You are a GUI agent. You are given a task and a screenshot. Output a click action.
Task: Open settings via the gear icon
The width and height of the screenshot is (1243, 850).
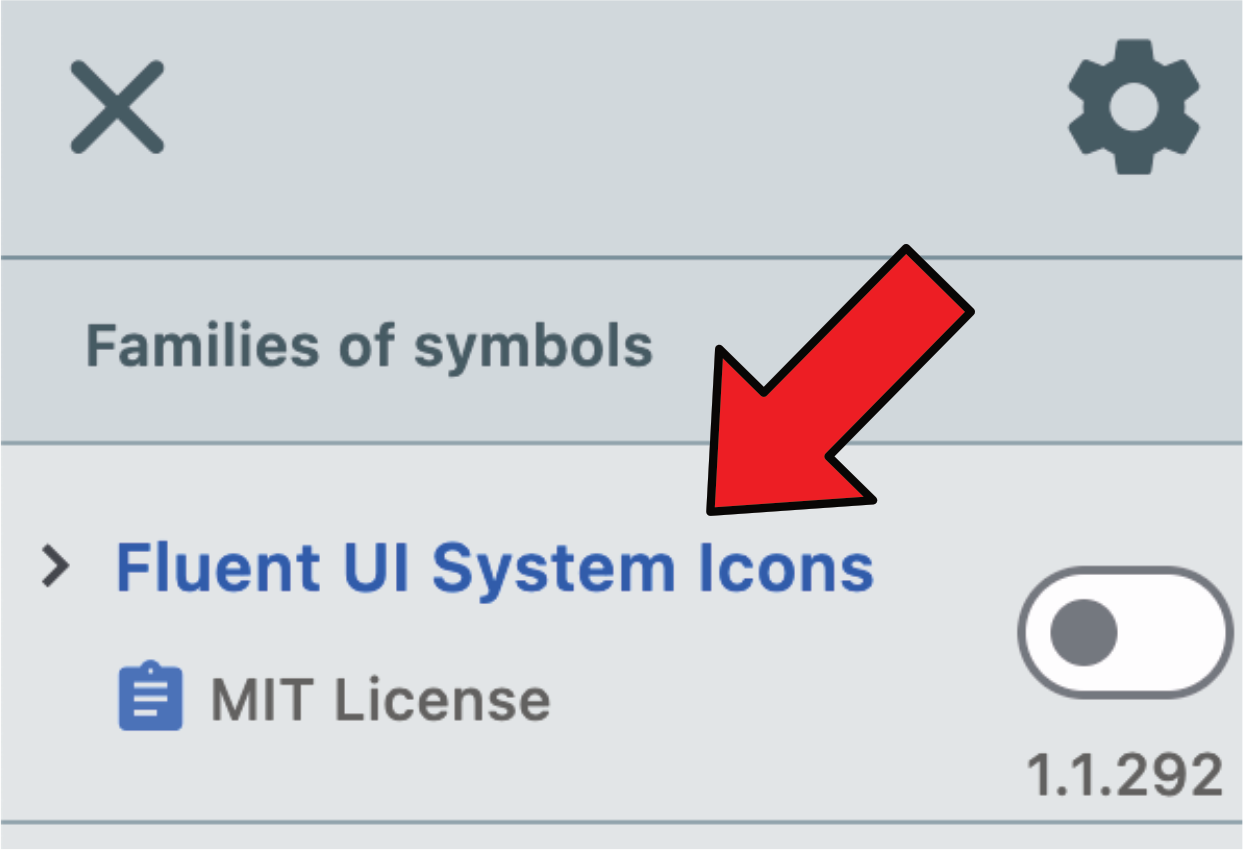[x=1134, y=106]
